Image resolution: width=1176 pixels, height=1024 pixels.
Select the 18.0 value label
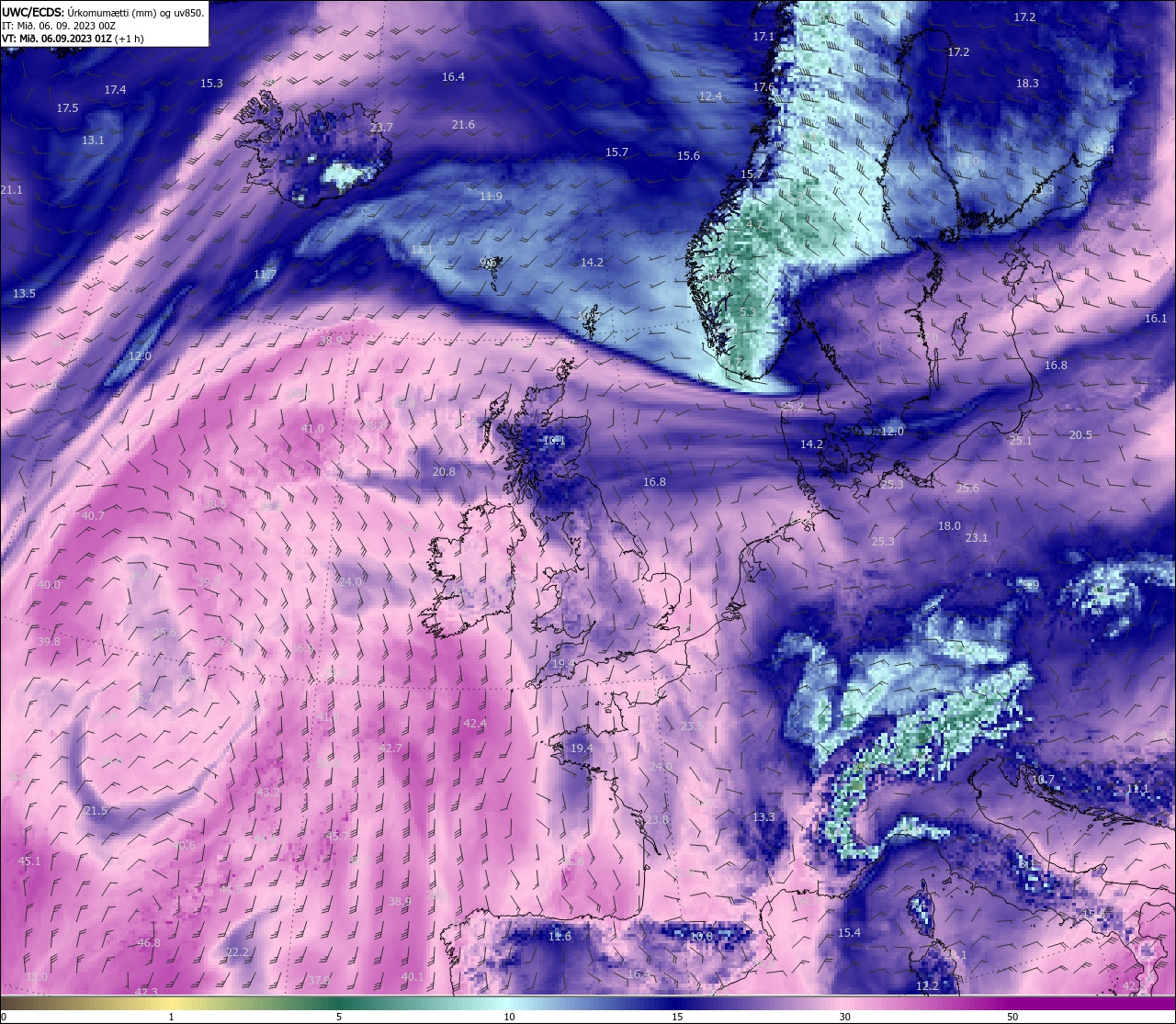(x=949, y=526)
